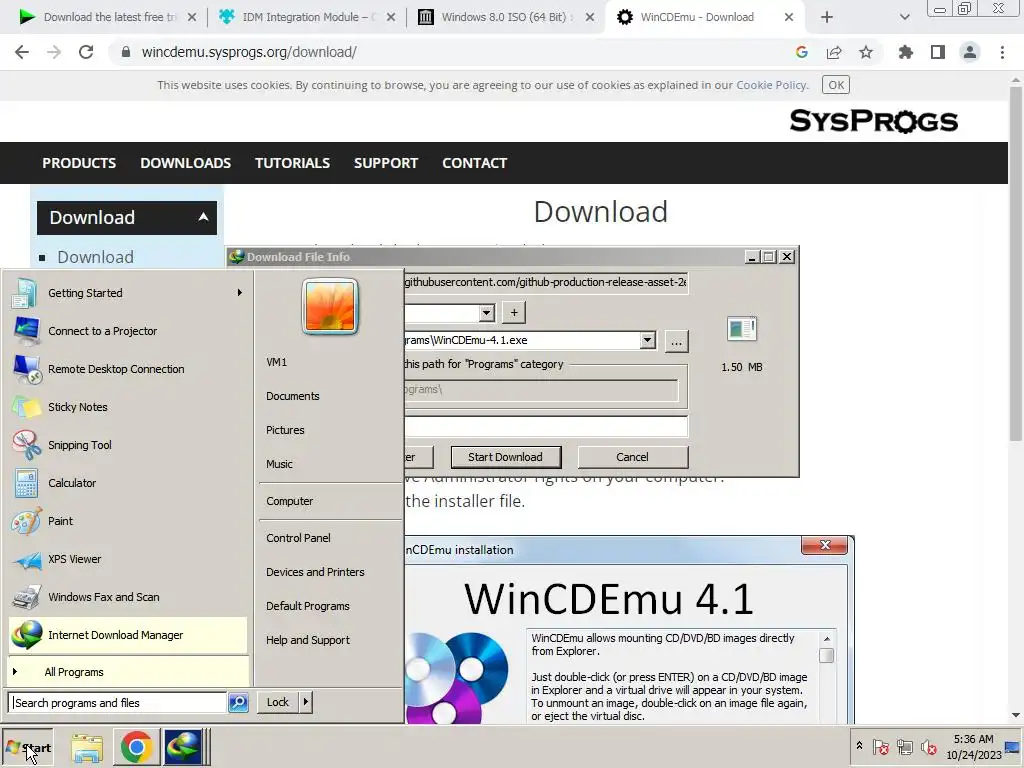
Task: Open Chrome extensions puzzle icon
Action: pyautogui.click(x=906, y=52)
